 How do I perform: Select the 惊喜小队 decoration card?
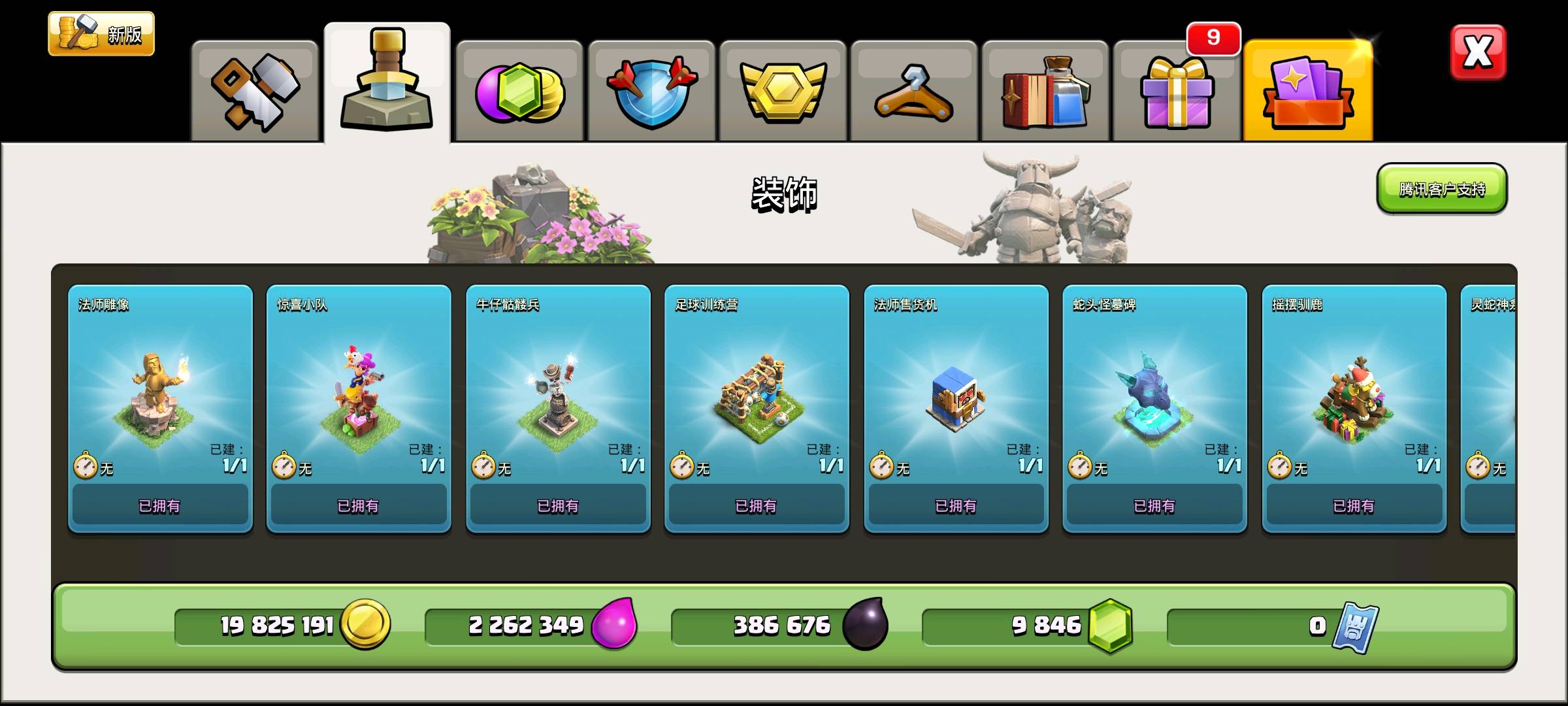tap(359, 409)
